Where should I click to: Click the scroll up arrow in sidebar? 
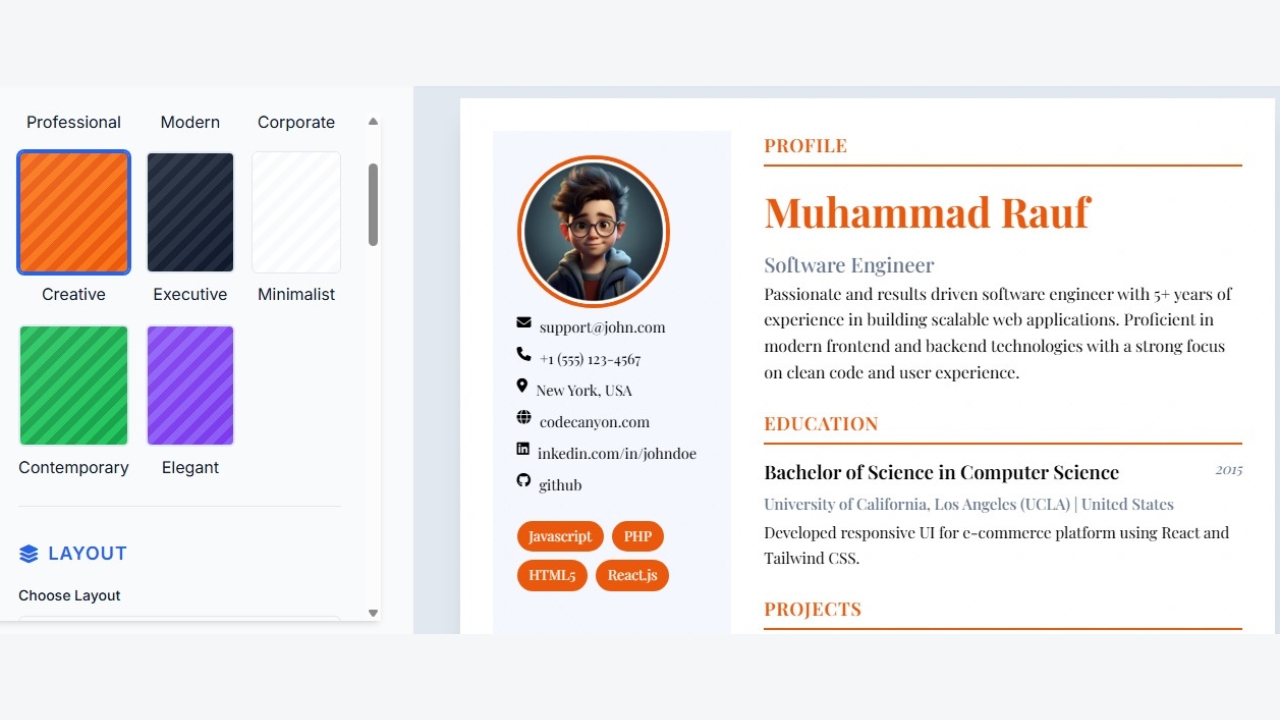373,122
